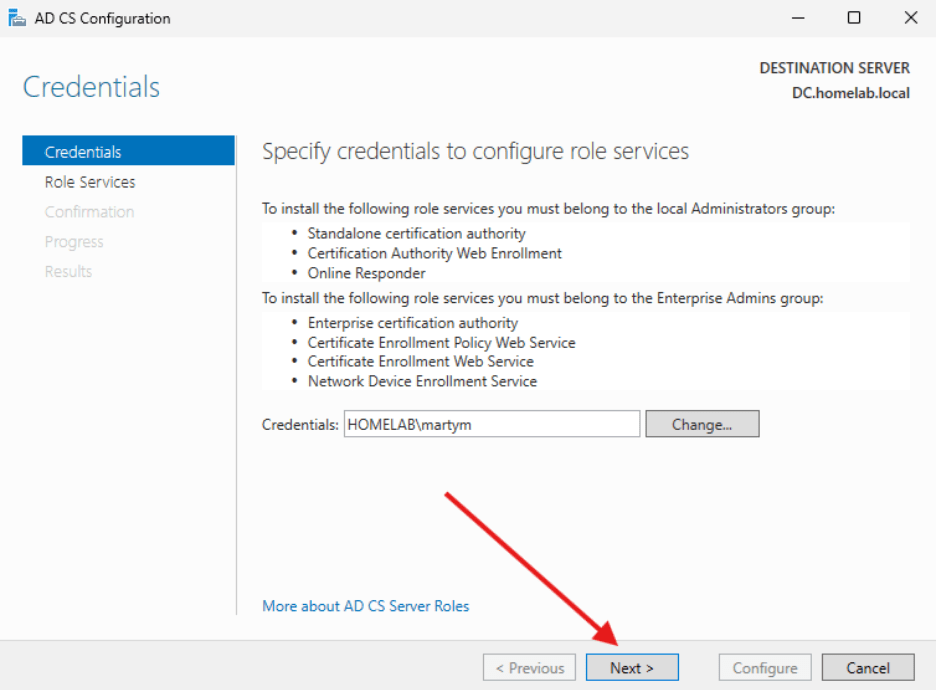This screenshot has height=690, width=936.
Task: Cancel the AD CS Configuration wizard
Action: coord(867,667)
